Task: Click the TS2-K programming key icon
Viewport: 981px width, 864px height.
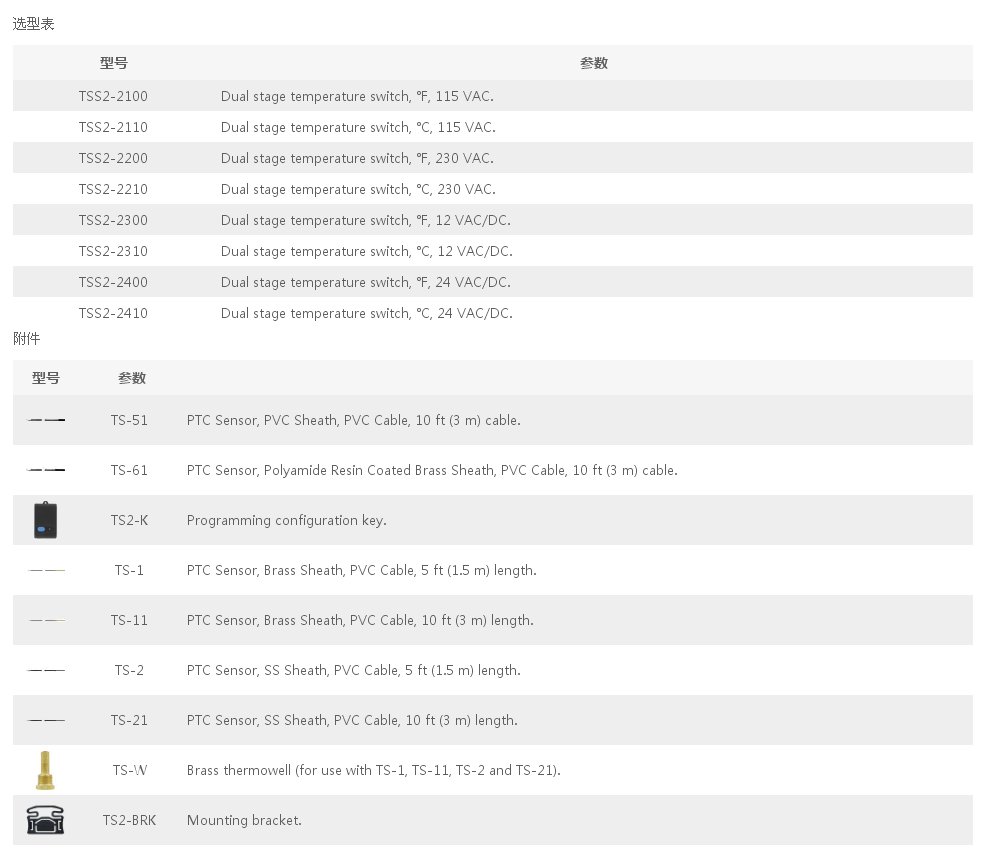Action: 45,520
